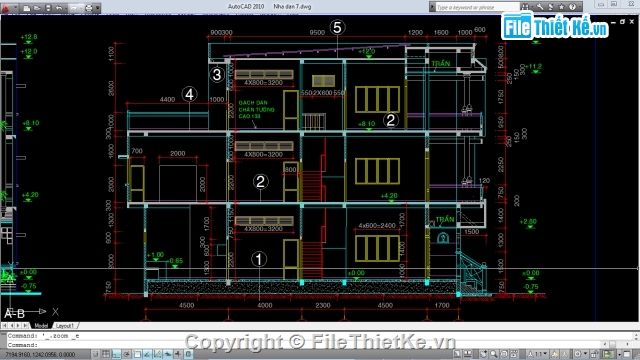Click the toolbar lock icon in status bar
Image resolution: width=640 pixels, height=360 pixels.
(595, 354)
